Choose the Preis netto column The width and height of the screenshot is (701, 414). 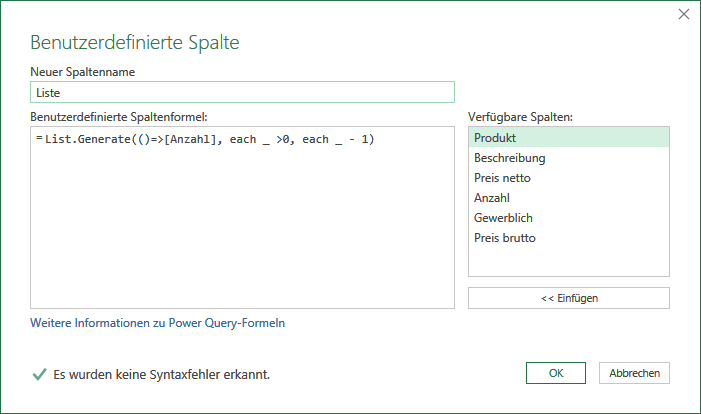pyautogui.click(x=569, y=177)
